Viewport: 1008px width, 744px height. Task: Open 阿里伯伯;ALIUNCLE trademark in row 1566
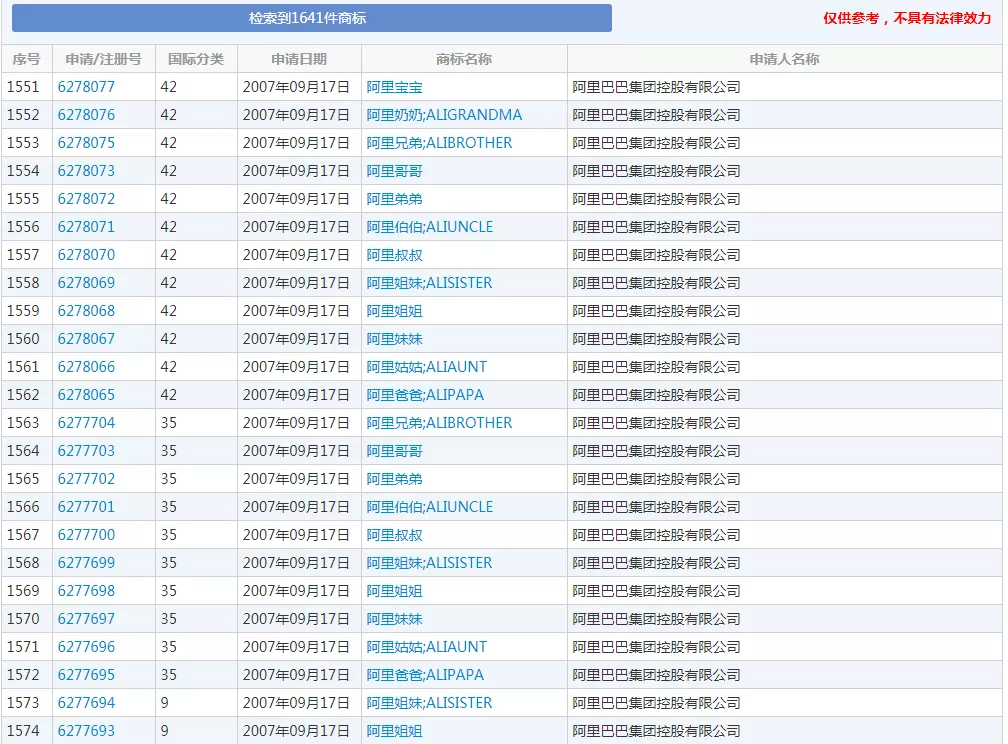point(430,507)
